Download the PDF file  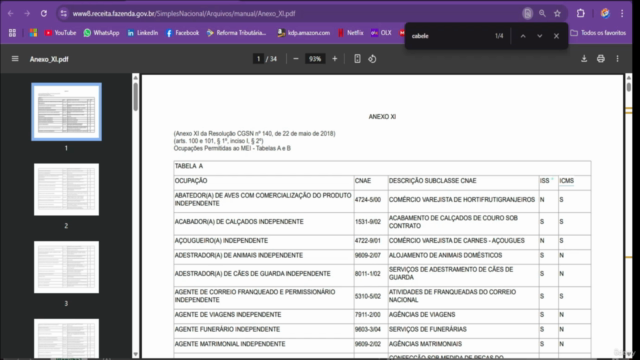tap(584, 59)
